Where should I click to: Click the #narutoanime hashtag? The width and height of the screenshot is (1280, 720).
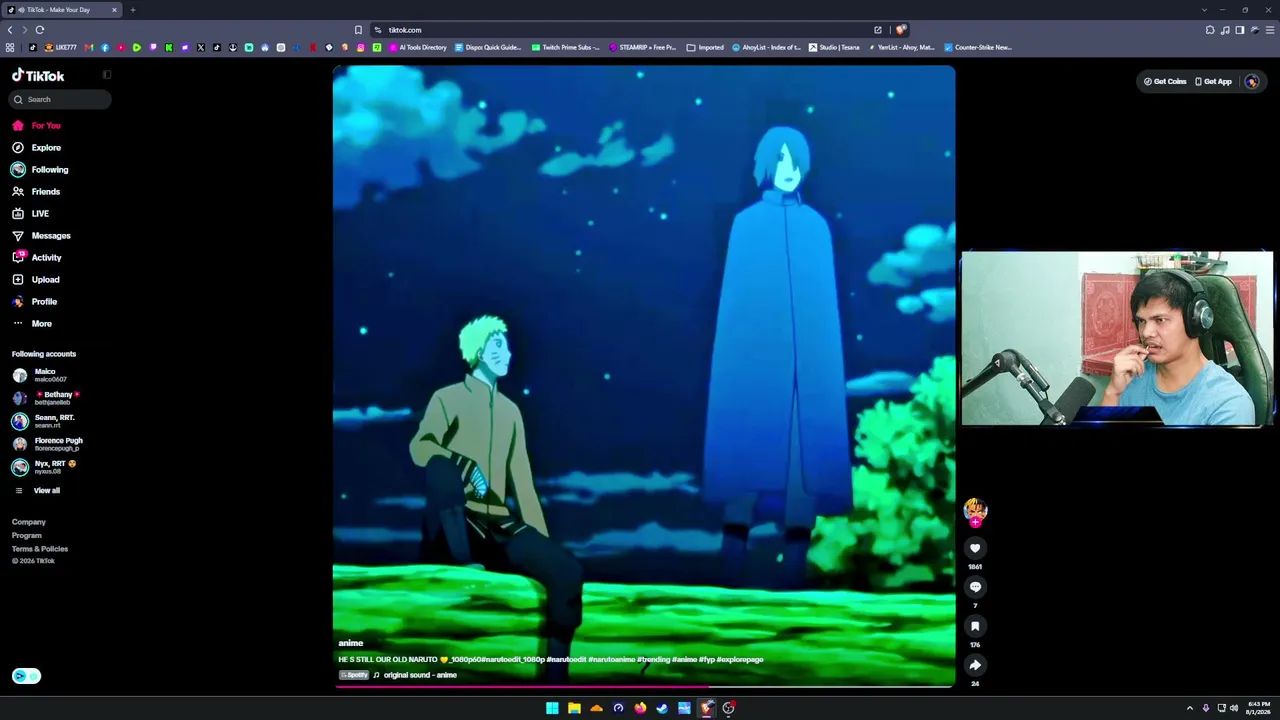[611, 660]
